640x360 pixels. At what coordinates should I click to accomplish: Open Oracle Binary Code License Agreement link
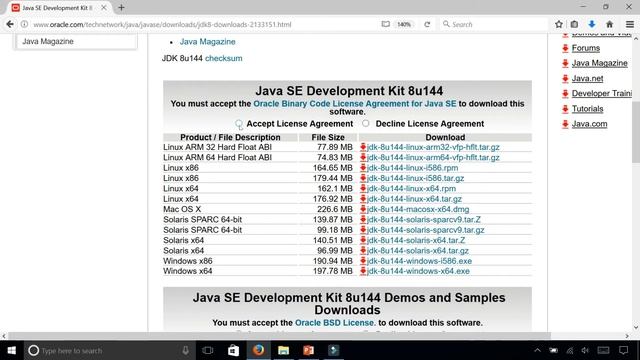tap(355, 104)
